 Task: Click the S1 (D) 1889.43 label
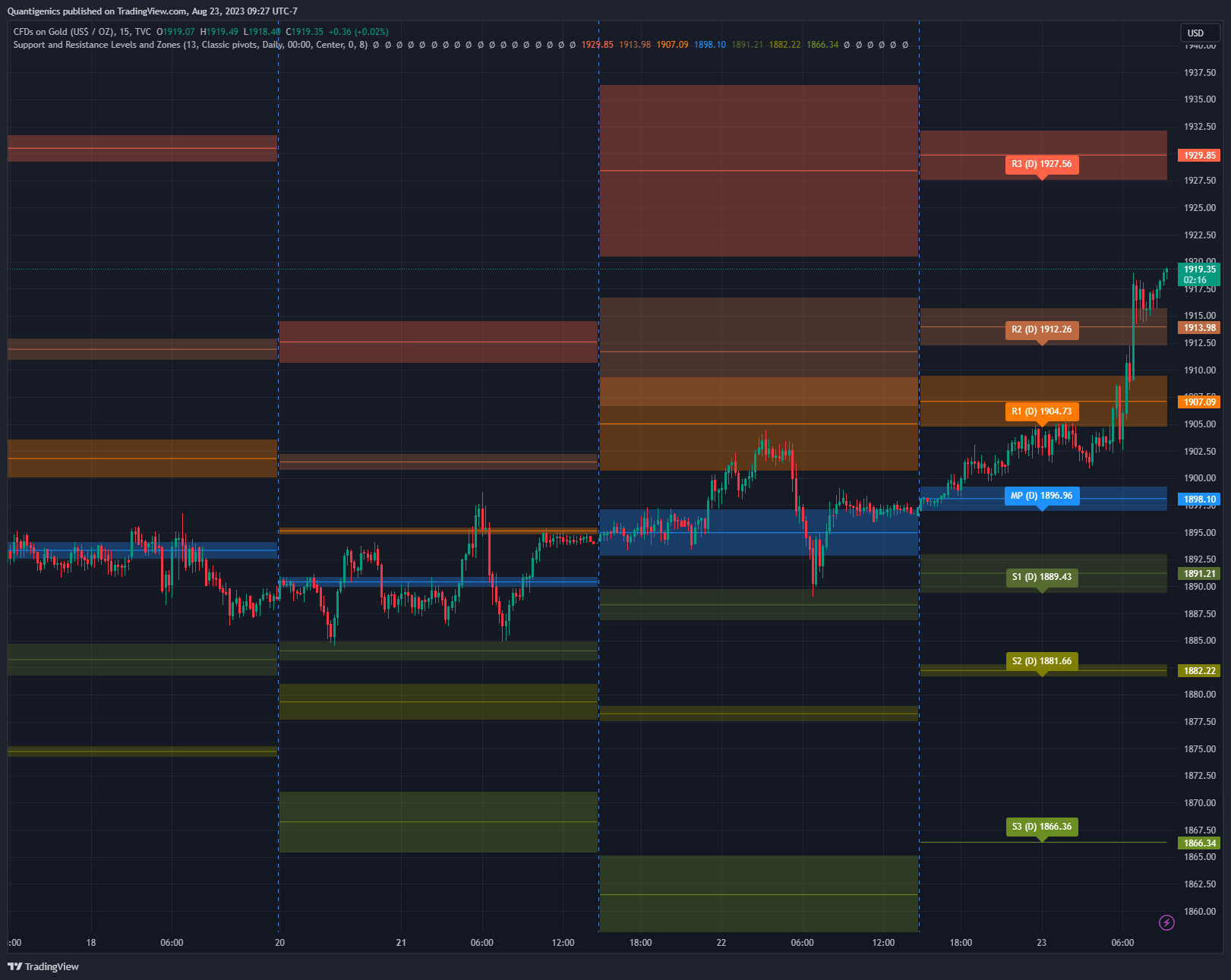(1042, 577)
